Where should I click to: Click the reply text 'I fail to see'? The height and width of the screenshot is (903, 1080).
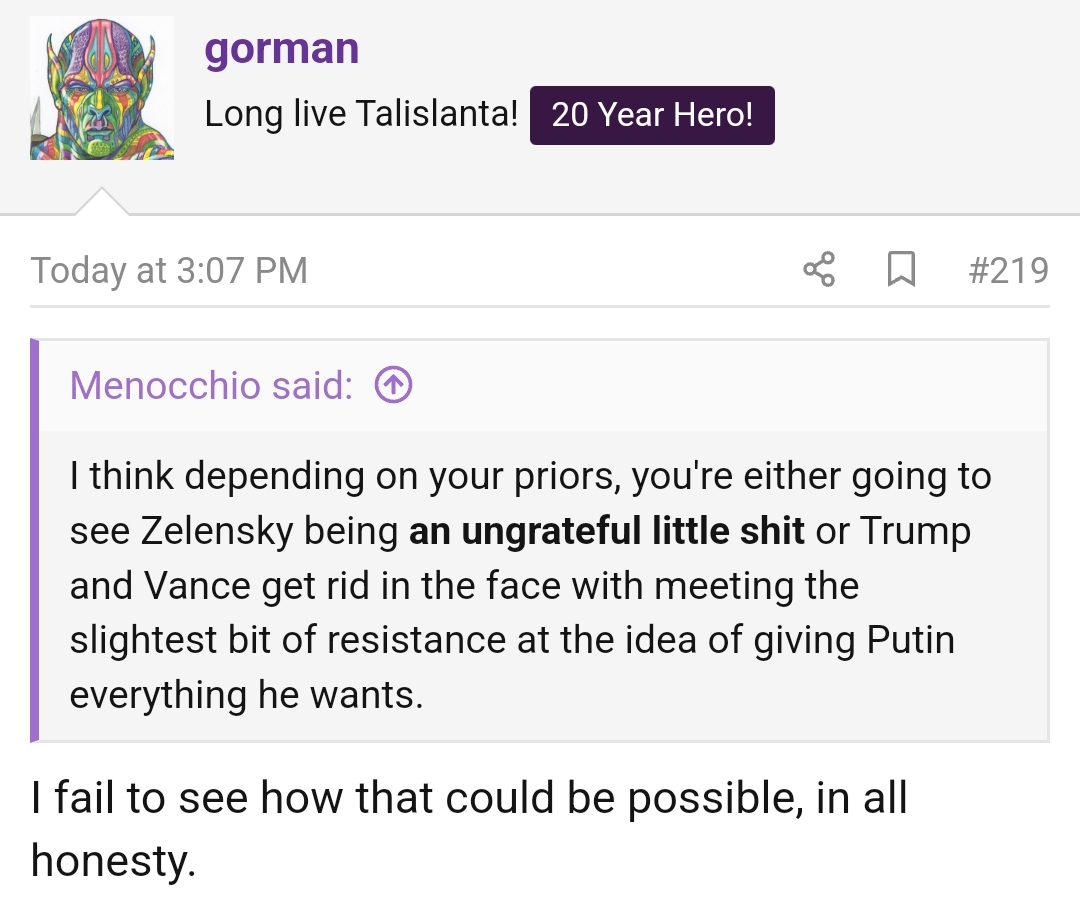point(140,798)
